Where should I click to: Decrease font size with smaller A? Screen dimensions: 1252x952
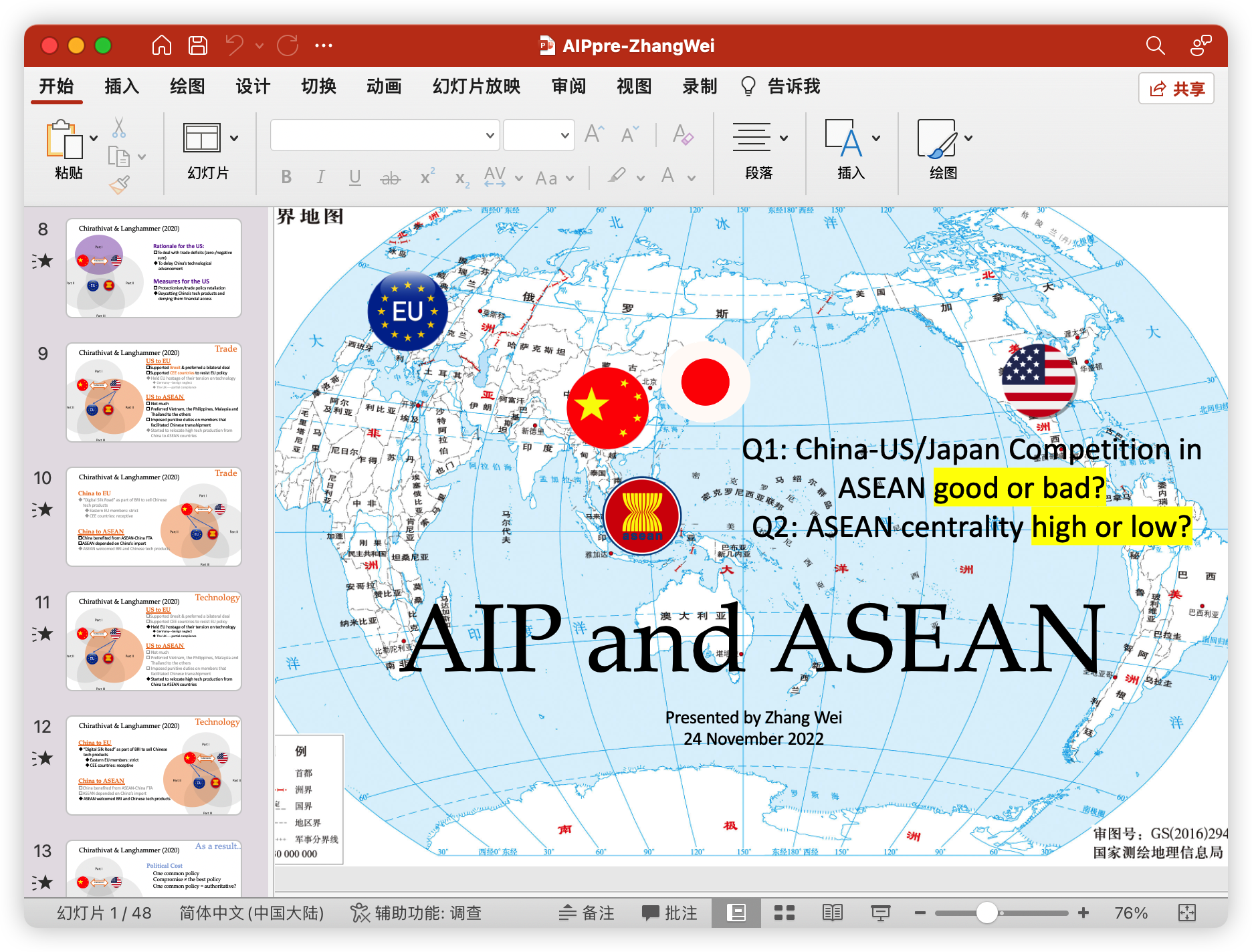[x=630, y=134]
